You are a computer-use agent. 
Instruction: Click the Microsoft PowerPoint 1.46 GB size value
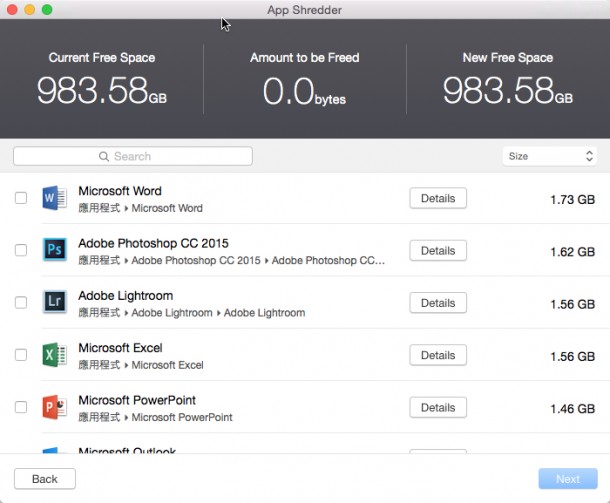click(x=572, y=409)
